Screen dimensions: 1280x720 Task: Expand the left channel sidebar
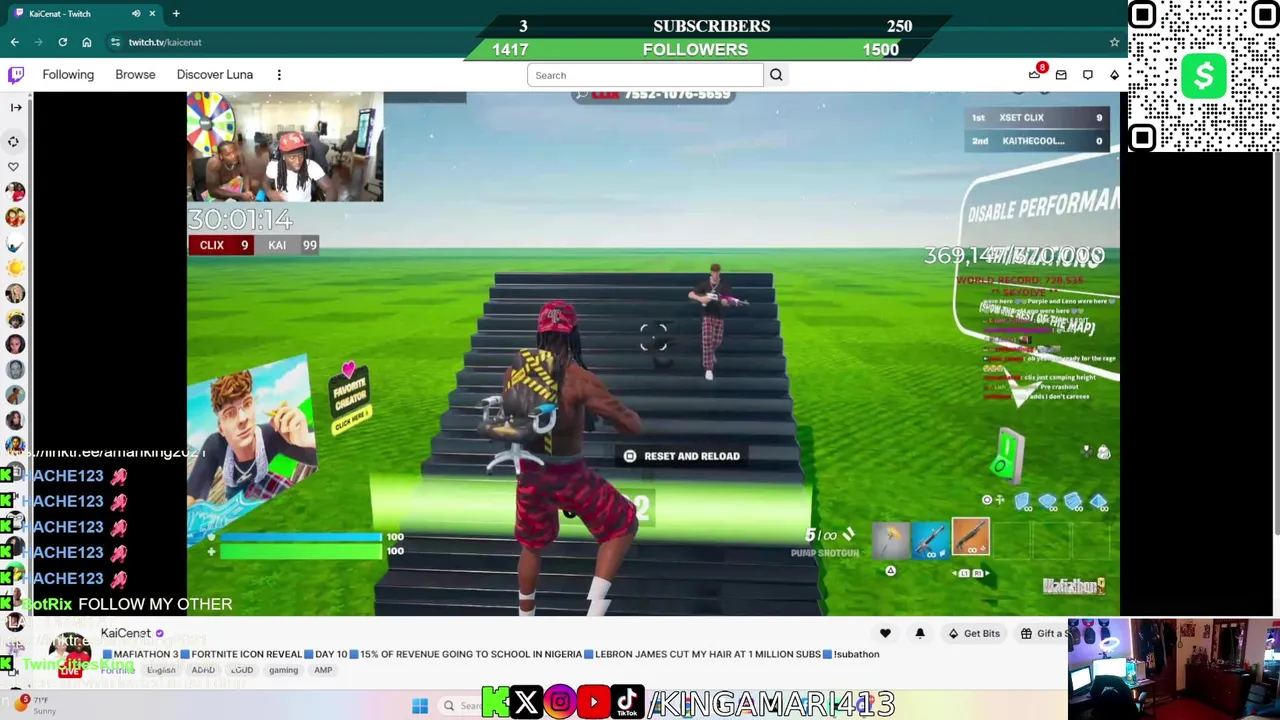click(x=15, y=107)
